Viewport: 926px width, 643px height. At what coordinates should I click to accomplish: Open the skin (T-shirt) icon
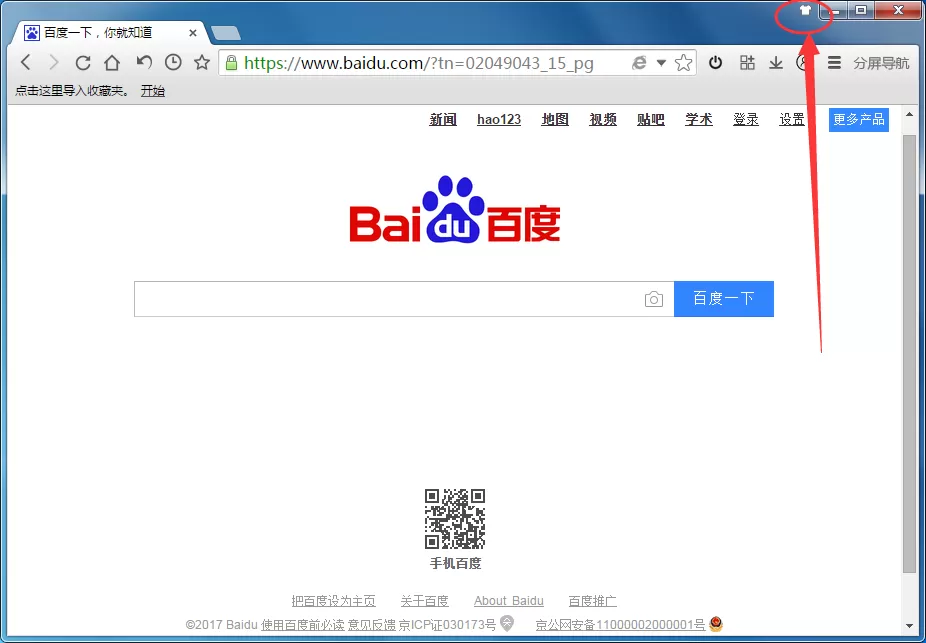pos(805,10)
